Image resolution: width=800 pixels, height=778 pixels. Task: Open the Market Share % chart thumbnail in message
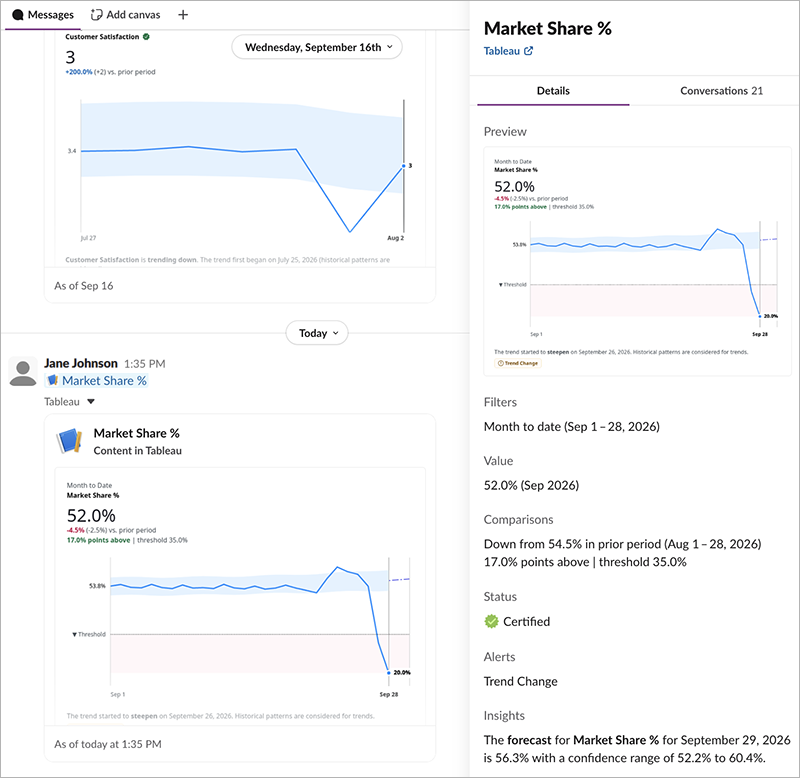tap(240, 595)
